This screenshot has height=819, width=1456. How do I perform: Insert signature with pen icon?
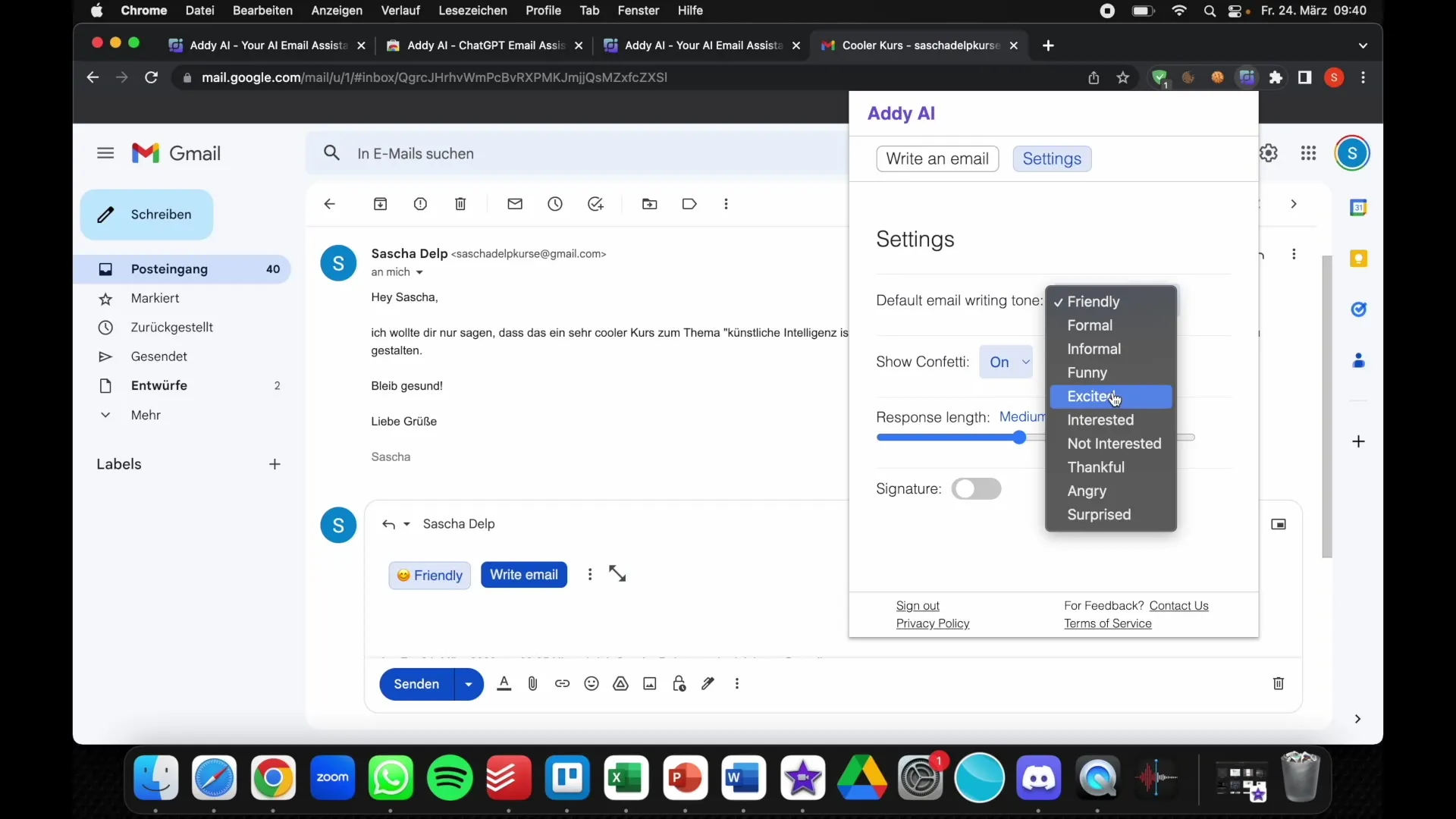(x=708, y=684)
